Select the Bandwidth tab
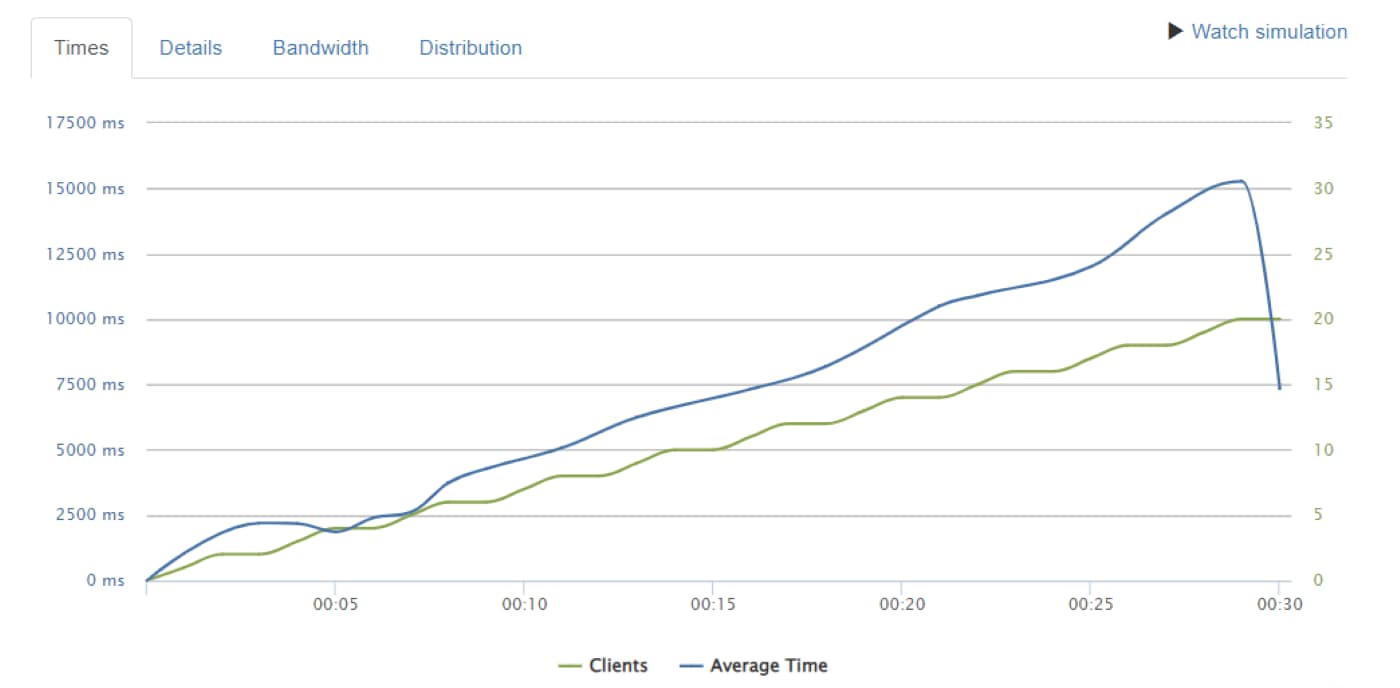 click(320, 48)
